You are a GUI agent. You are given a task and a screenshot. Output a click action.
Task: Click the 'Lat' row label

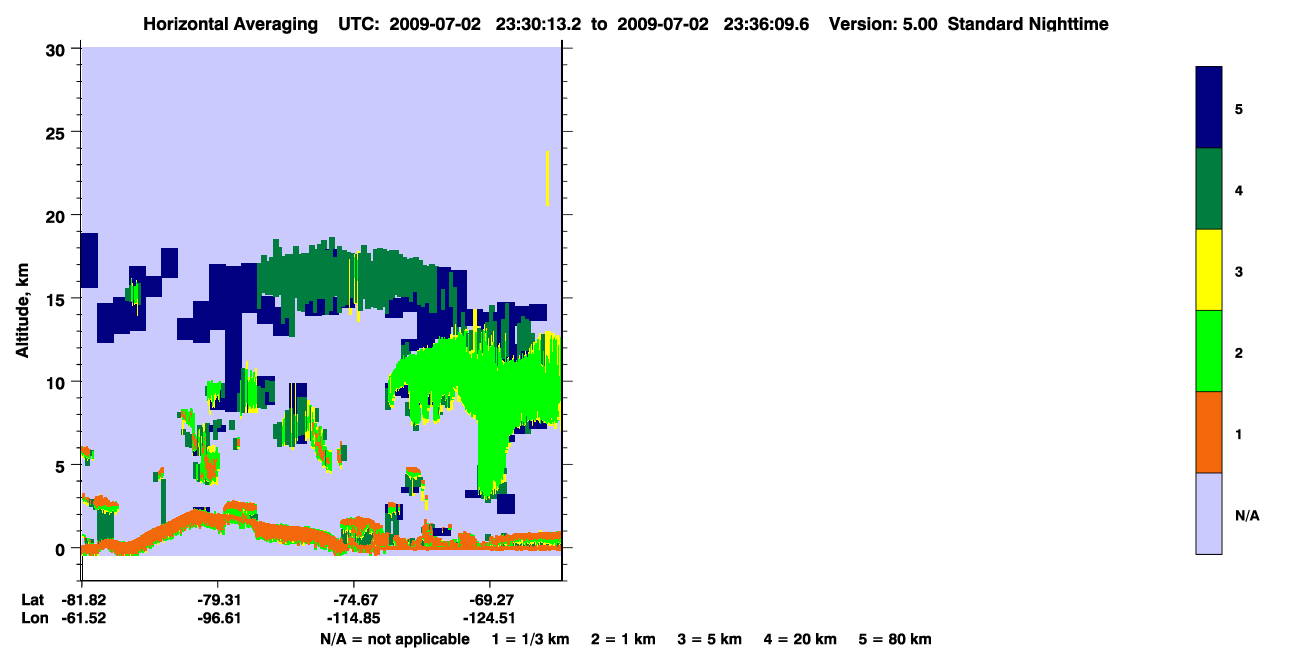point(32,600)
